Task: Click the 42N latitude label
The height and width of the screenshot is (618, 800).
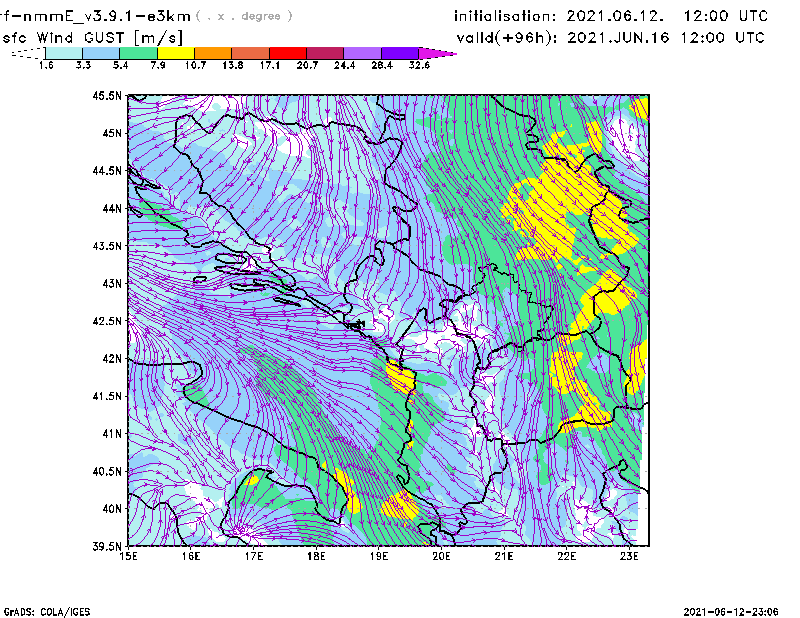Action: [112, 358]
